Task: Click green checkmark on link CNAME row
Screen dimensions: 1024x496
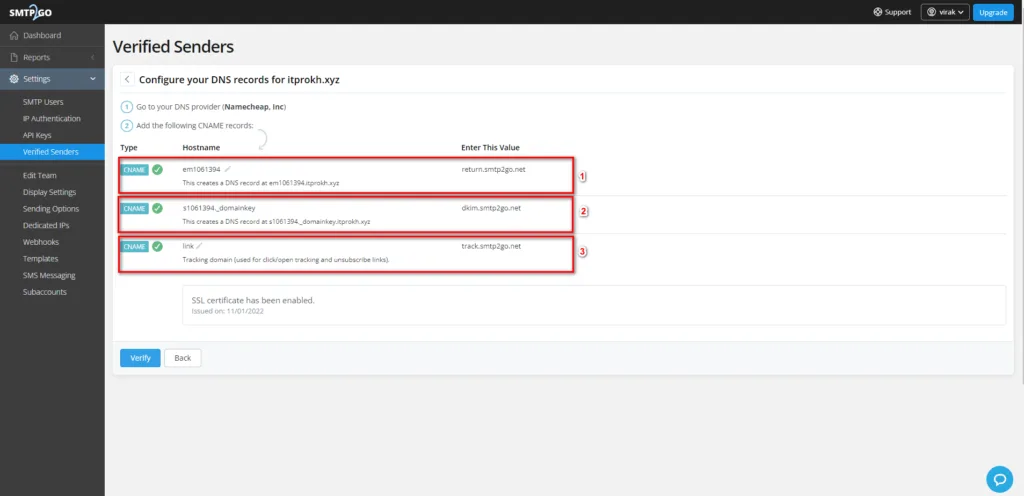Action: tap(157, 246)
